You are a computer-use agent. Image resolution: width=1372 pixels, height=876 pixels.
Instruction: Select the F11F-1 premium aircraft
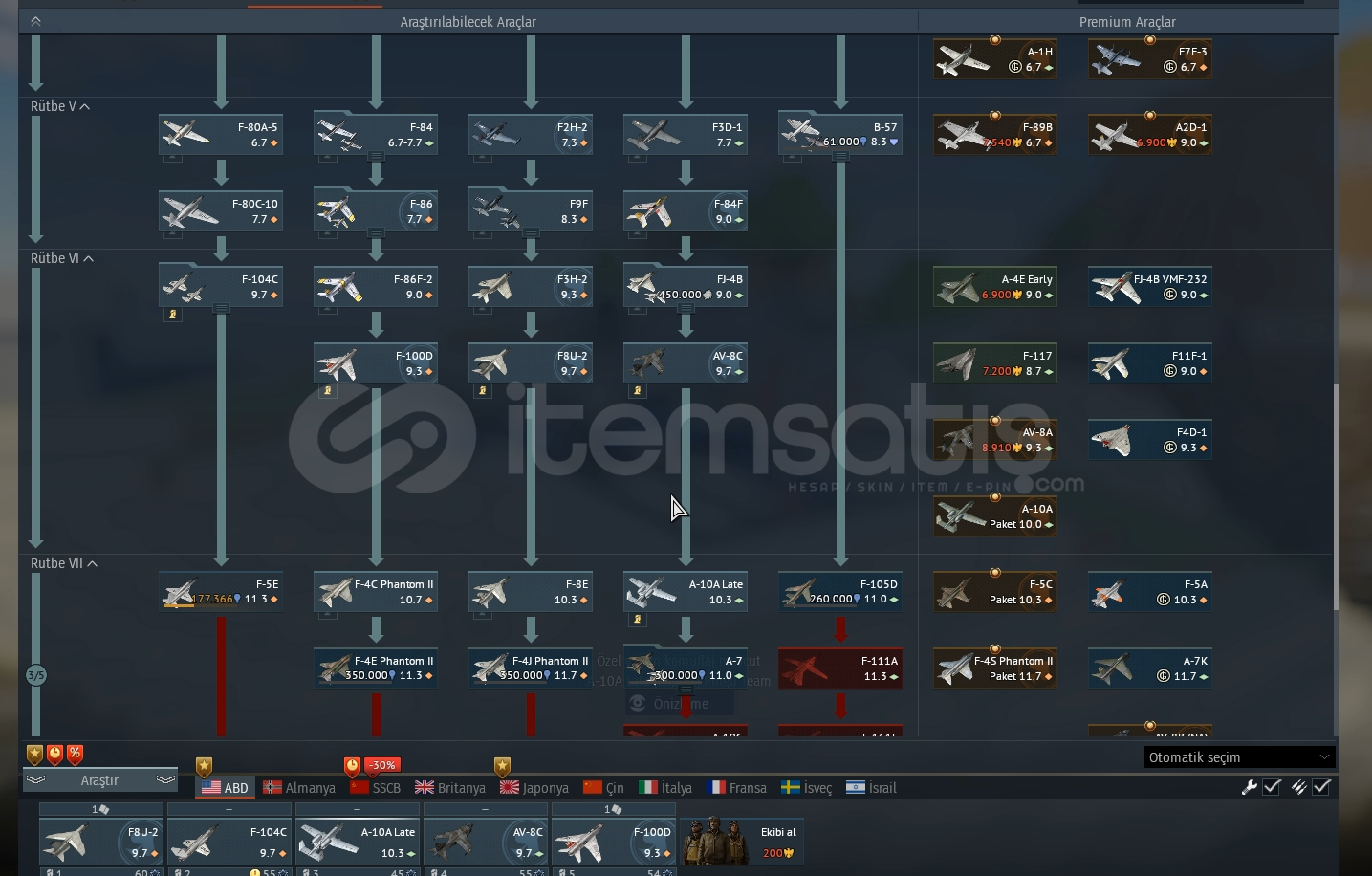coord(1150,363)
